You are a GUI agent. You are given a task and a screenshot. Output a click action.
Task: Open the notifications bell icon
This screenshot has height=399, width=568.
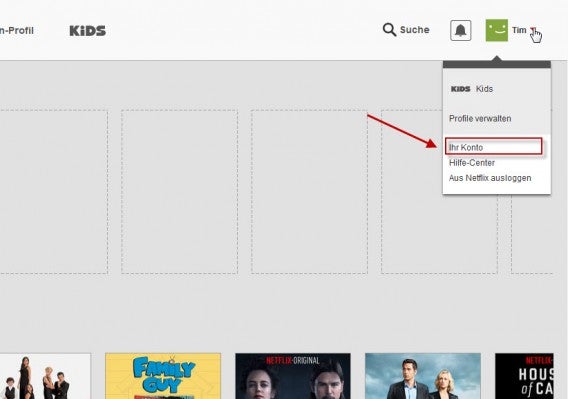pos(460,30)
